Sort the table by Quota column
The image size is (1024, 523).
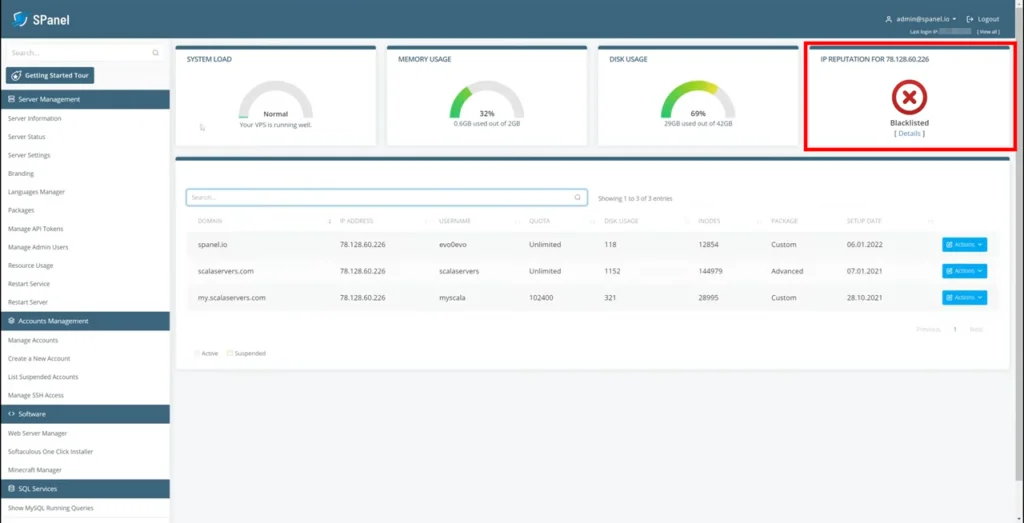(x=539, y=221)
